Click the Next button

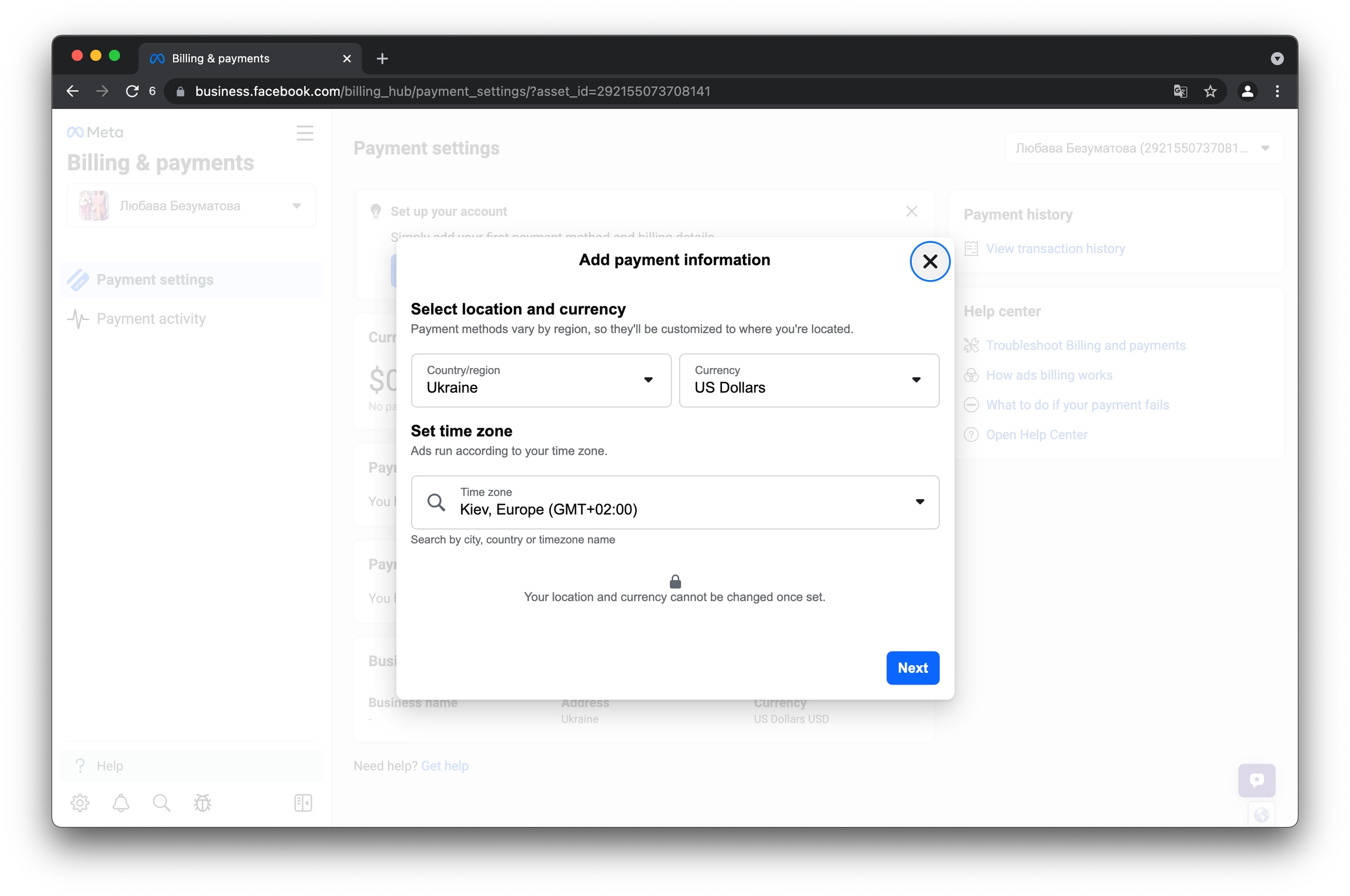point(912,667)
